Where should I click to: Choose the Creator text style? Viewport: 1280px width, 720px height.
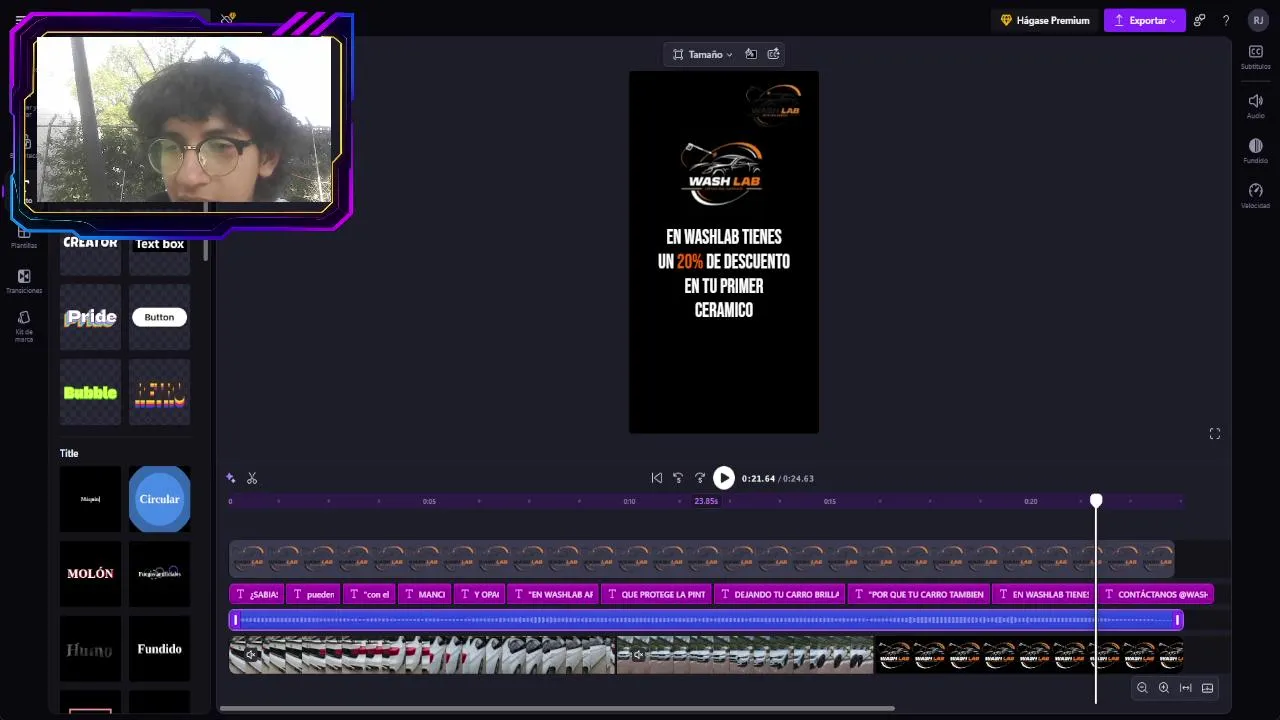click(x=91, y=255)
